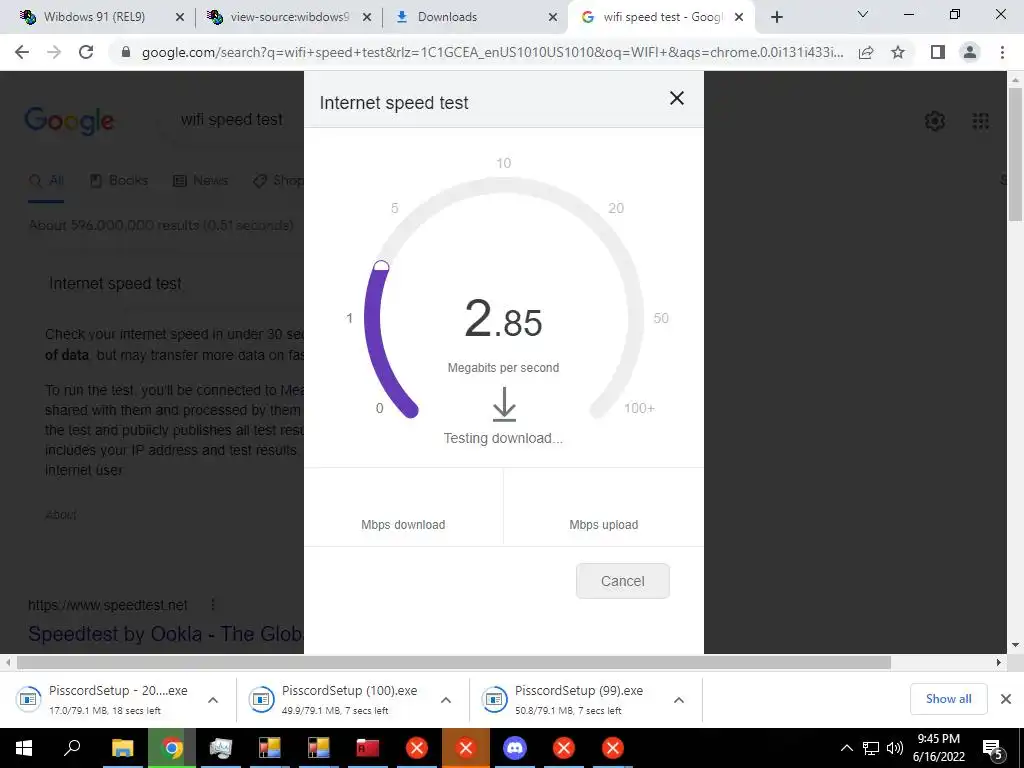1024x768 pixels.
Task: Click Show all downloads
Action: (948, 699)
